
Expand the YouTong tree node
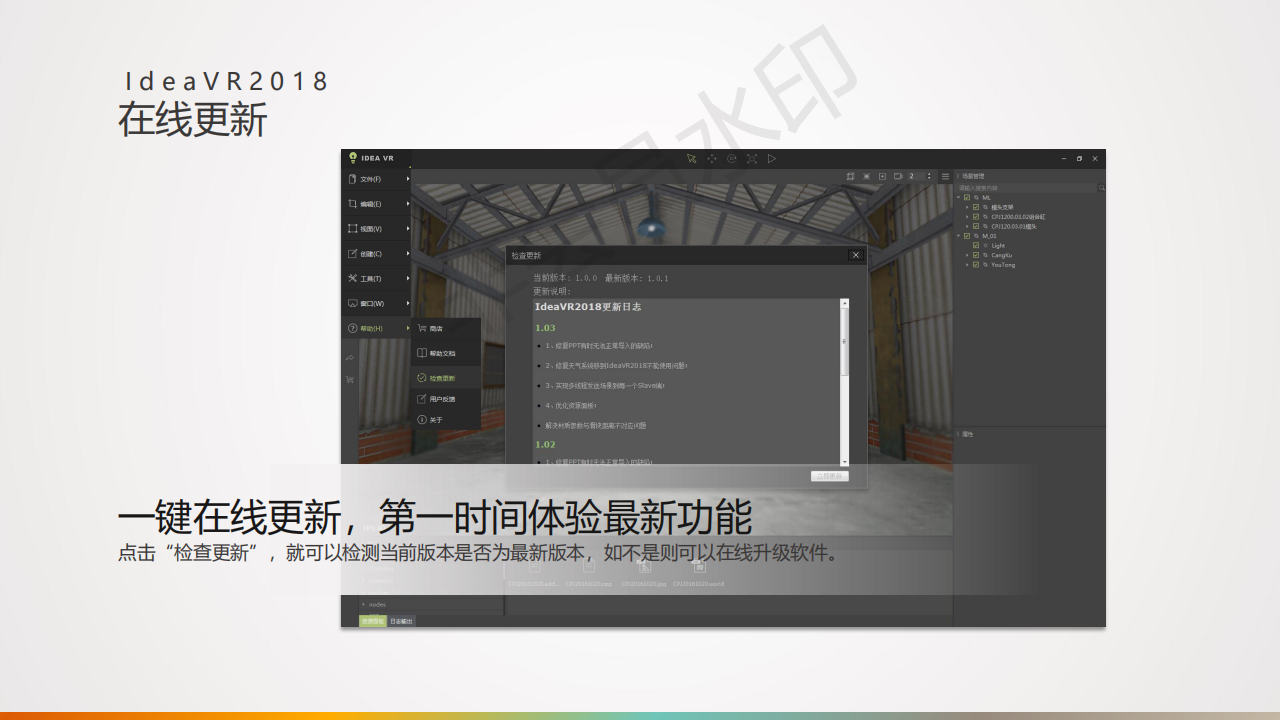(967, 265)
